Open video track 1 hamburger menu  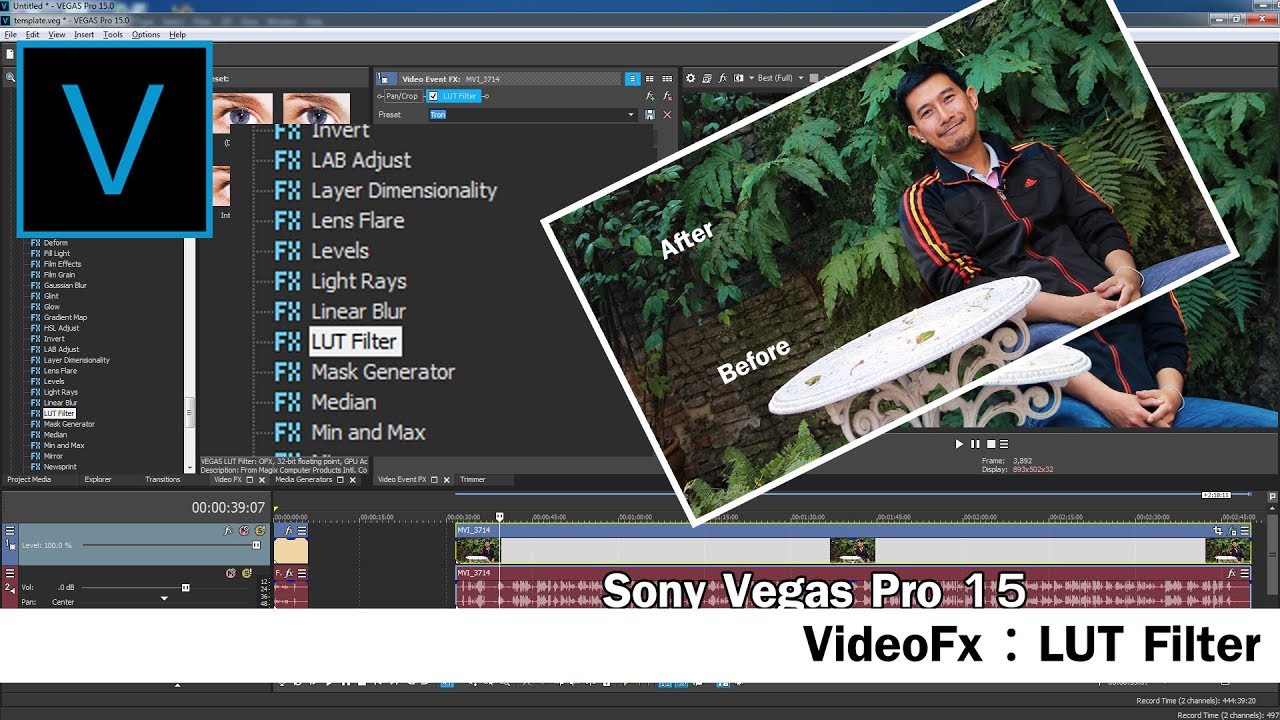[10, 531]
